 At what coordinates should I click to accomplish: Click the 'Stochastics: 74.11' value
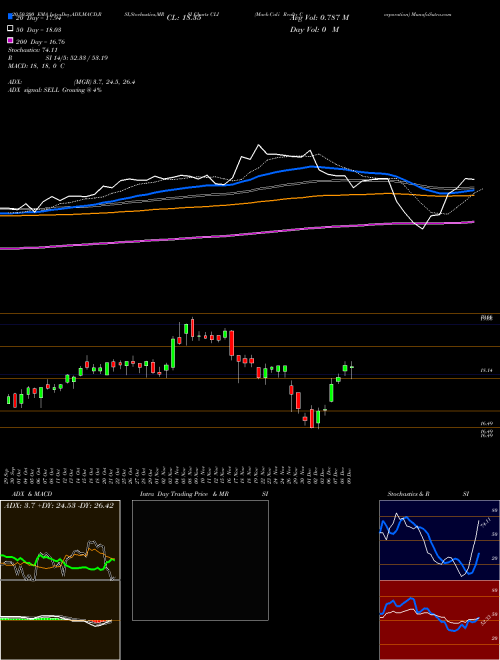(x=32, y=50)
